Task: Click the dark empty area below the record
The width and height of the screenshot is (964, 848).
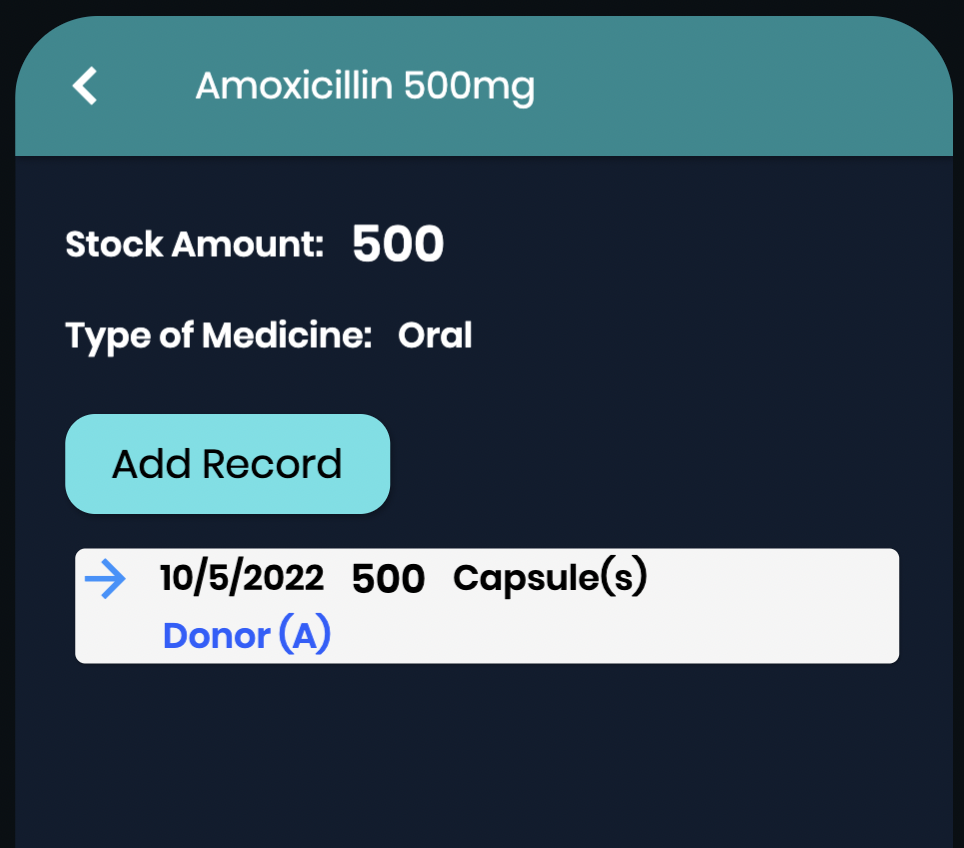Action: 484,756
